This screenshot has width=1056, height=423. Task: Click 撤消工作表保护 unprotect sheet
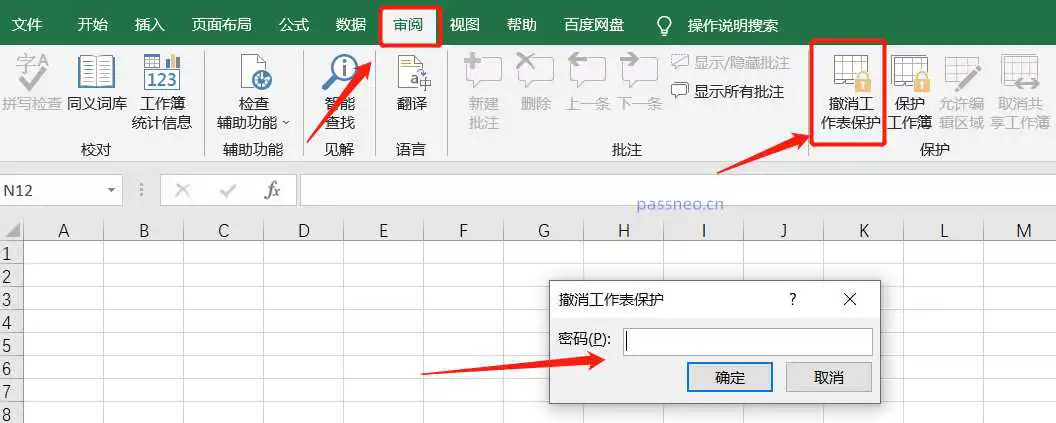click(849, 92)
